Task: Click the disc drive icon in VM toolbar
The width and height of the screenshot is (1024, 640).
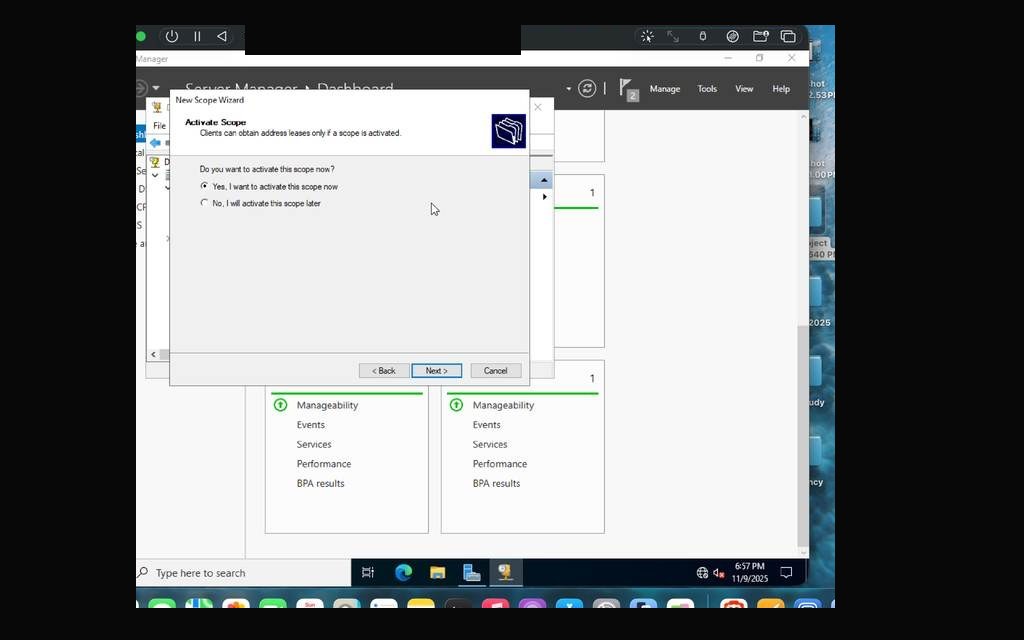Action: point(733,37)
